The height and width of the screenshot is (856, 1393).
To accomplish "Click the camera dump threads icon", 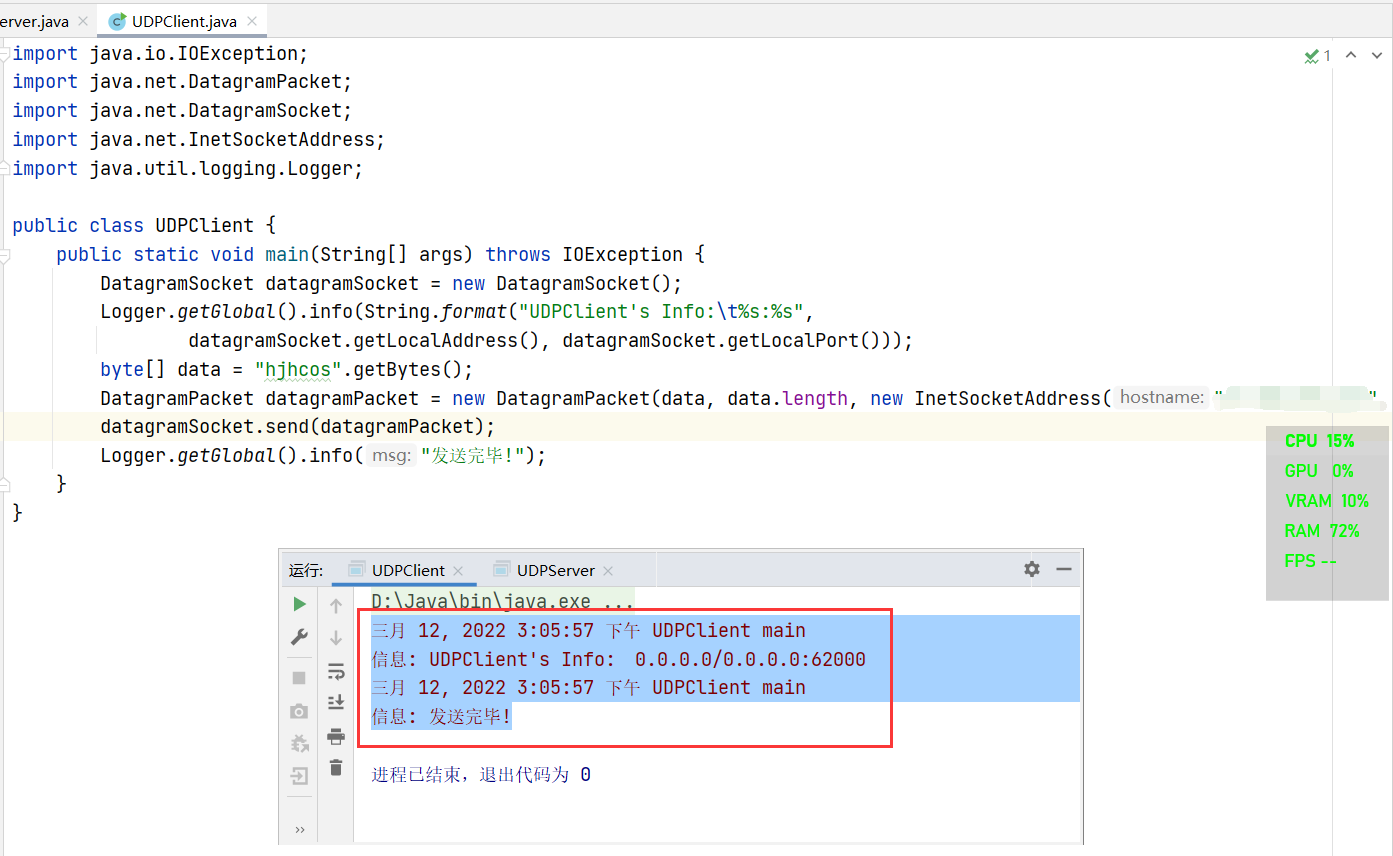I will point(299,711).
